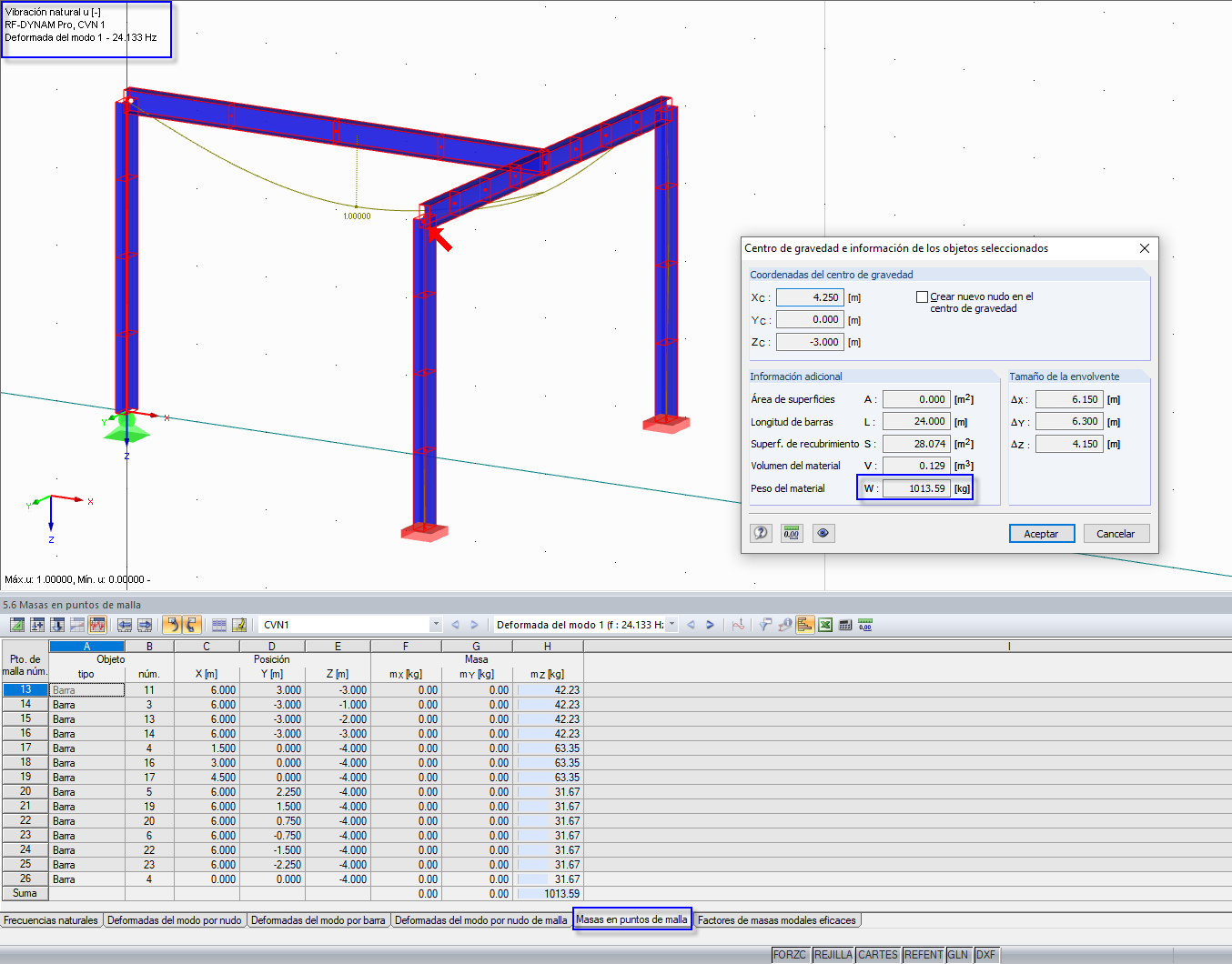This screenshot has width=1232, height=964.
Task: Toggle REJILLA in the status bar
Action: (833, 955)
